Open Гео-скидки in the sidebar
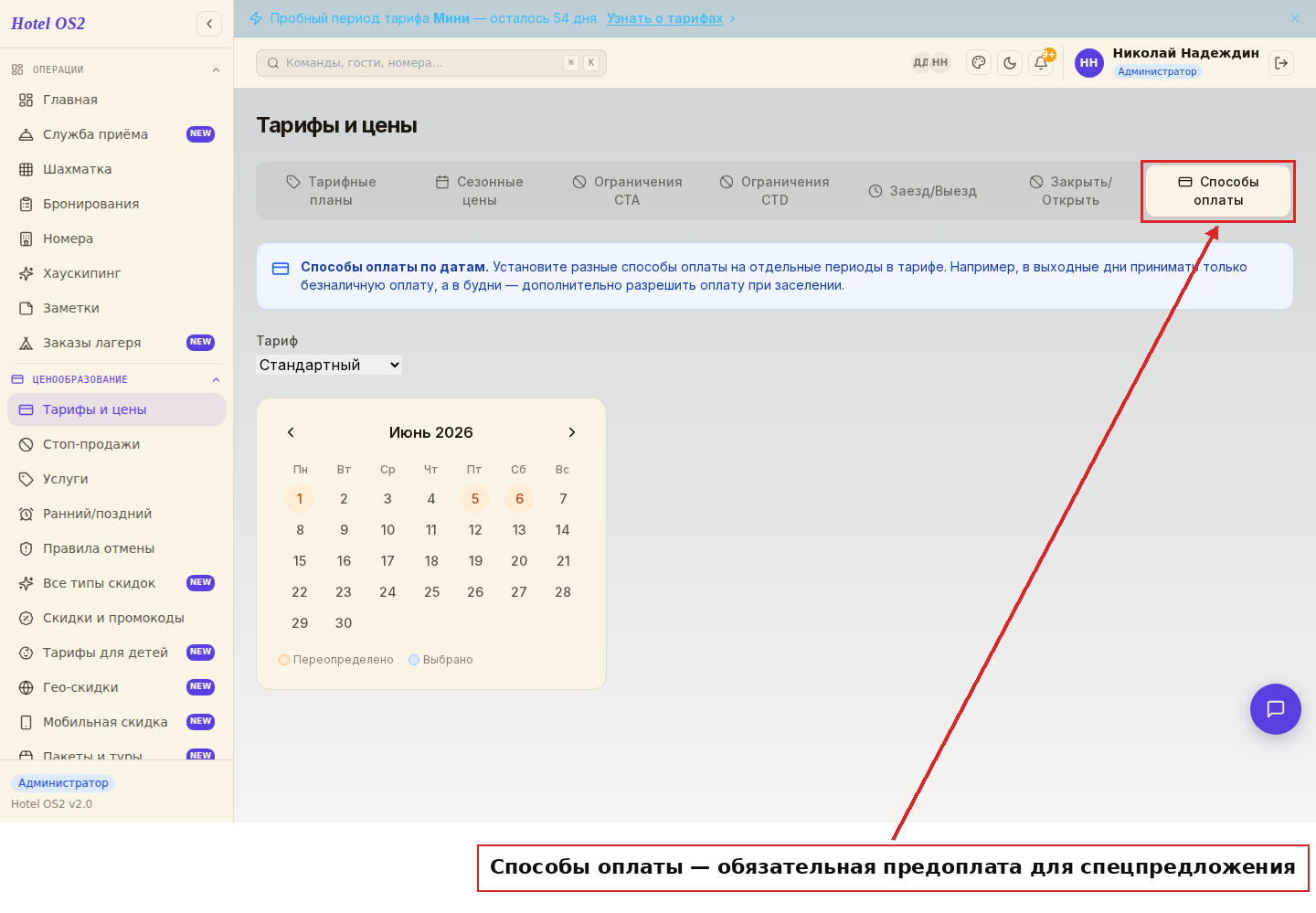Viewport: 1316px width, 913px height. [x=116, y=687]
